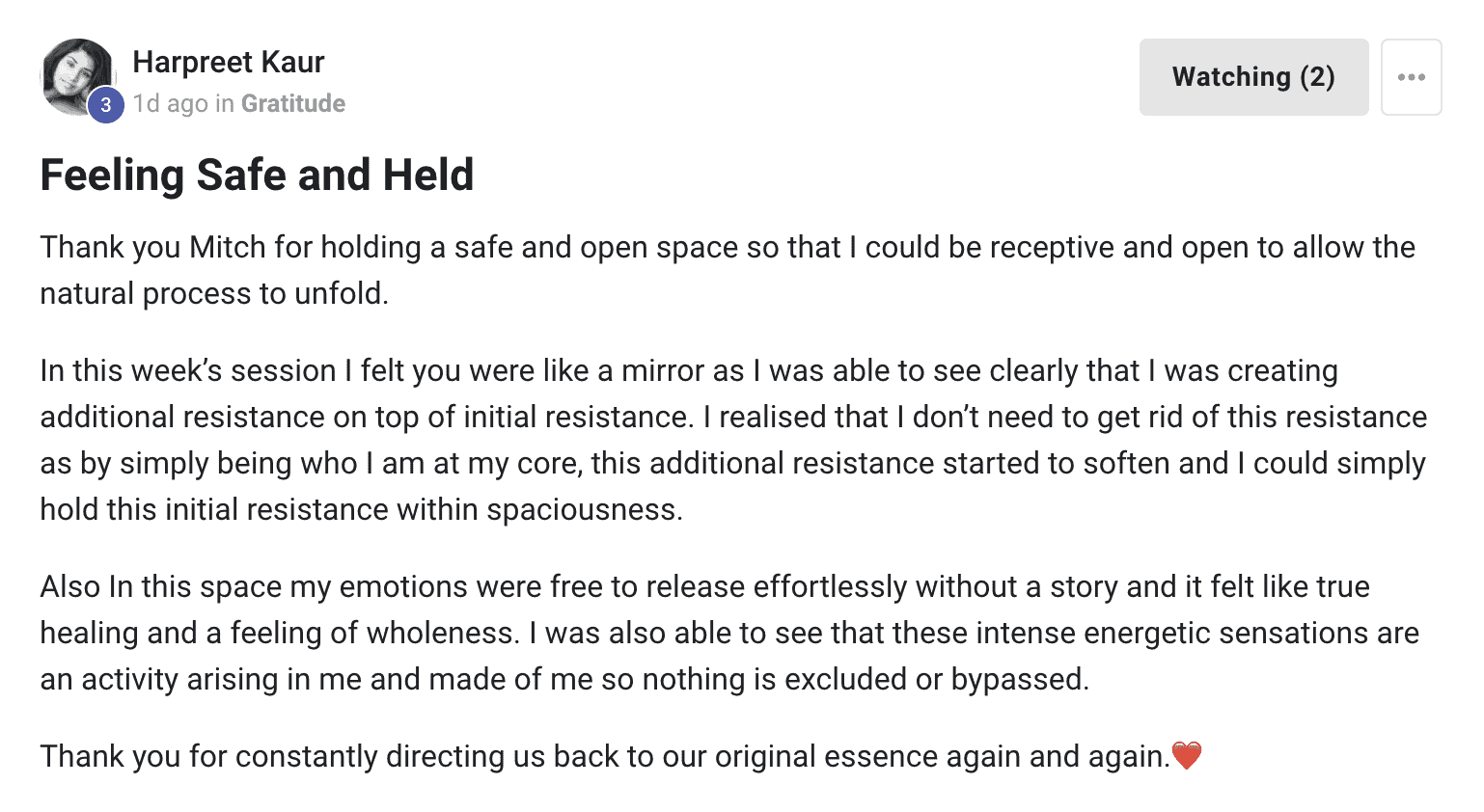Toggle the Watching (2) button
This screenshot has width=1484, height=812.
click(1252, 77)
